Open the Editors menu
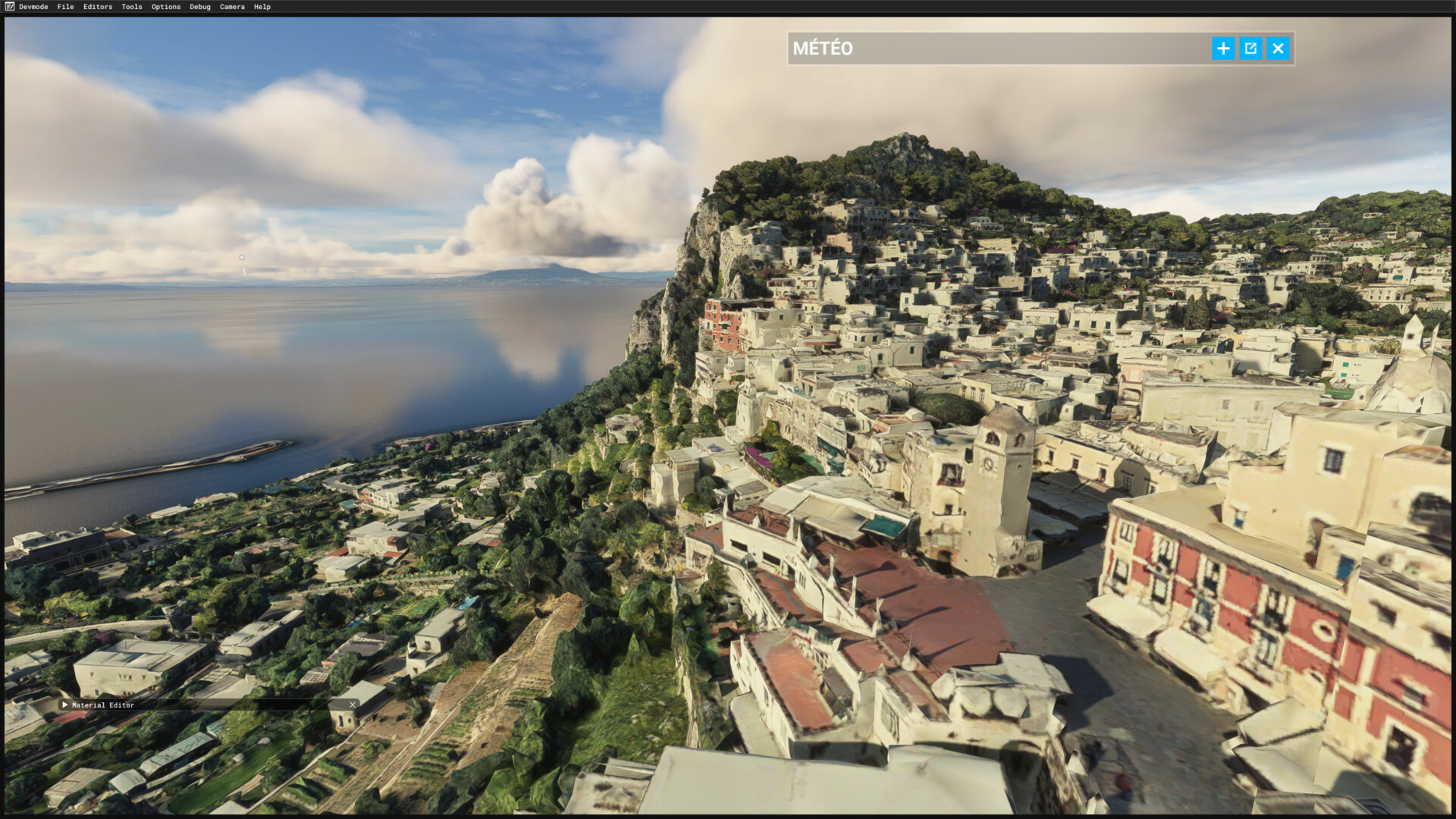Viewport: 1456px width, 819px height. pyautogui.click(x=98, y=7)
